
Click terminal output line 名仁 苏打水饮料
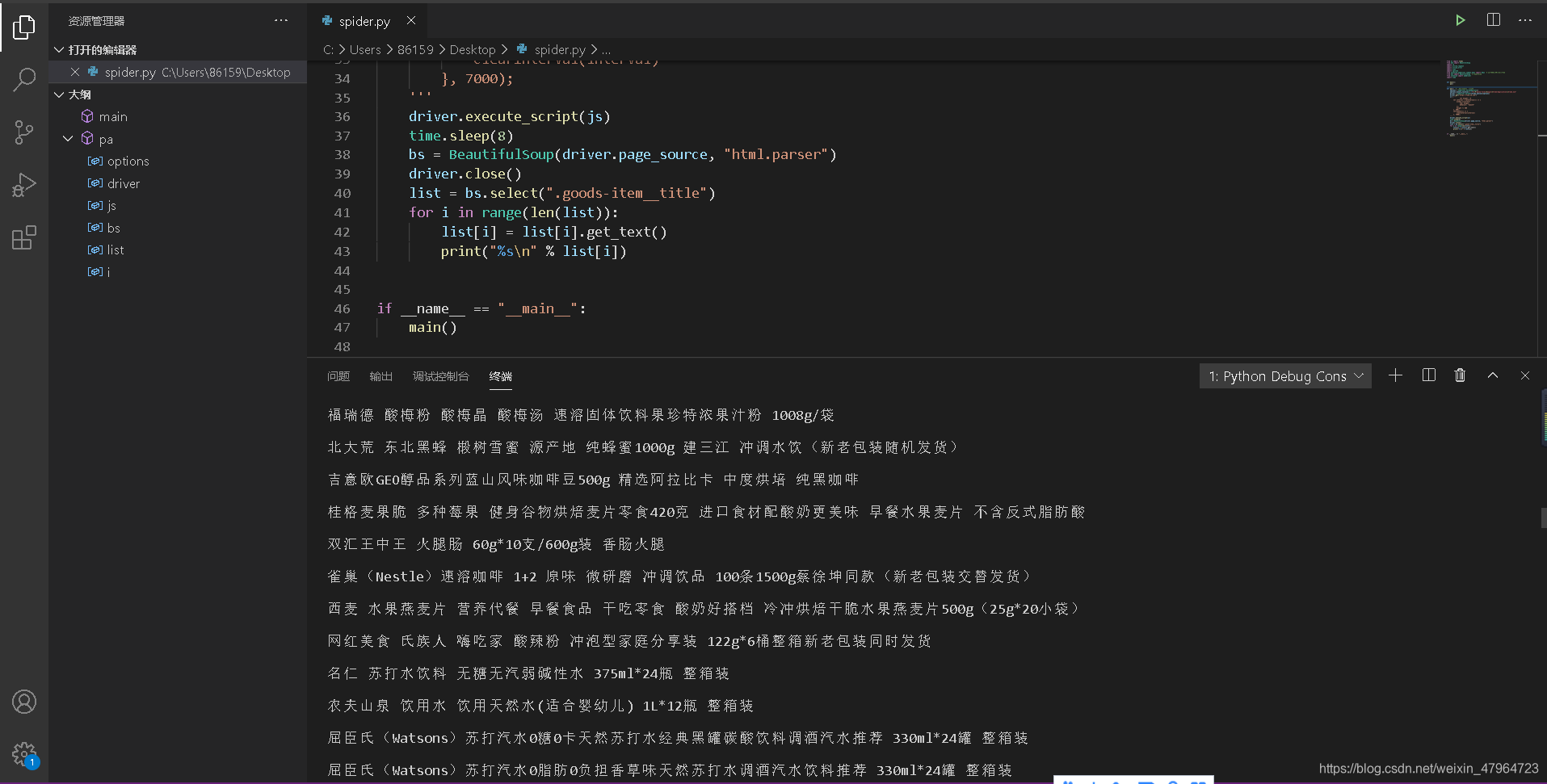coord(528,673)
